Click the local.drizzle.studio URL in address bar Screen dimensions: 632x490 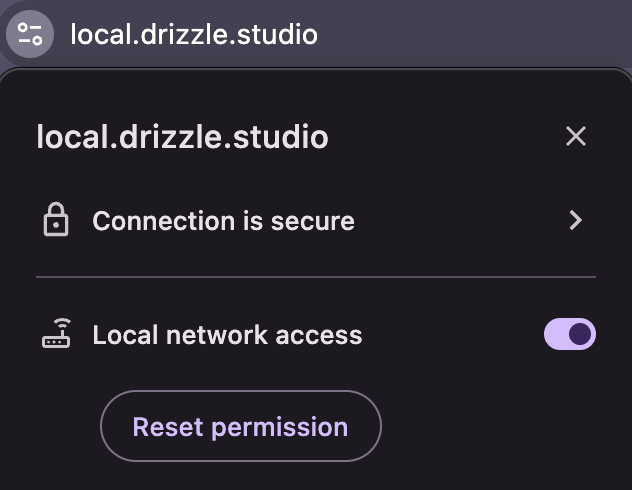click(x=194, y=35)
